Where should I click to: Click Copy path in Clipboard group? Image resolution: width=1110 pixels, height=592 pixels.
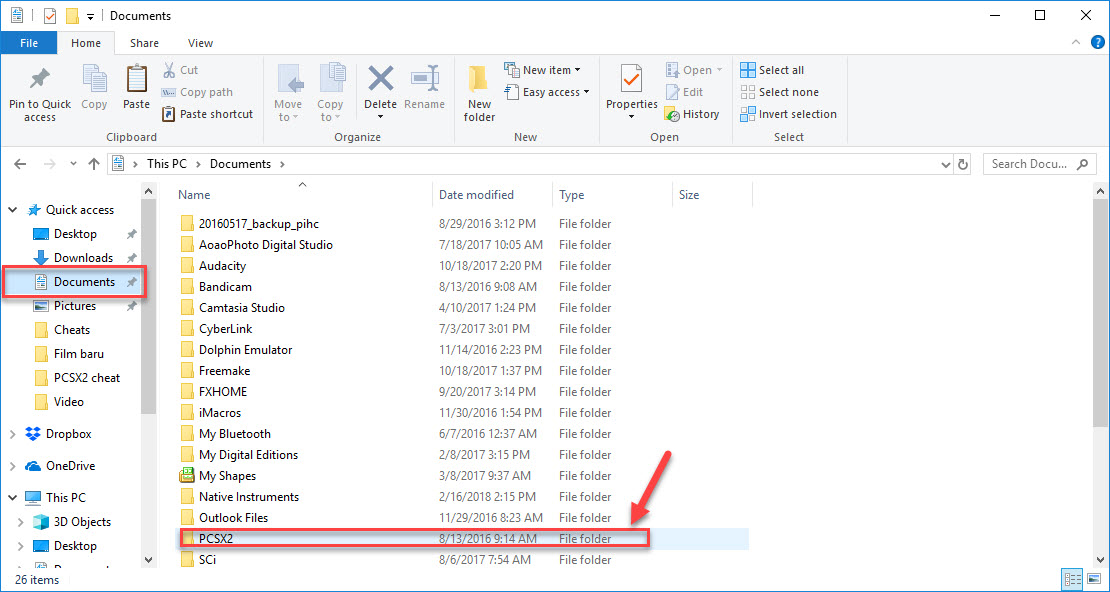[197, 92]
